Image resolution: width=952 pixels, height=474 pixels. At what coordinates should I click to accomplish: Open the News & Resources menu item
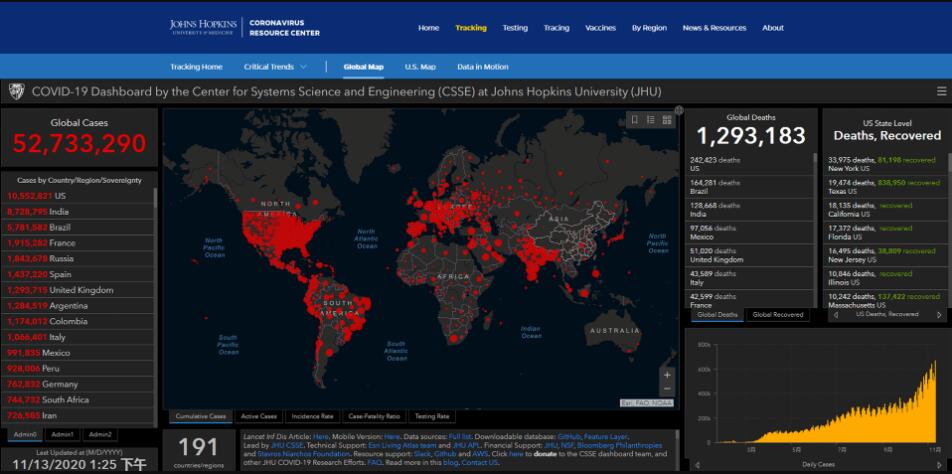coord(715,28)
